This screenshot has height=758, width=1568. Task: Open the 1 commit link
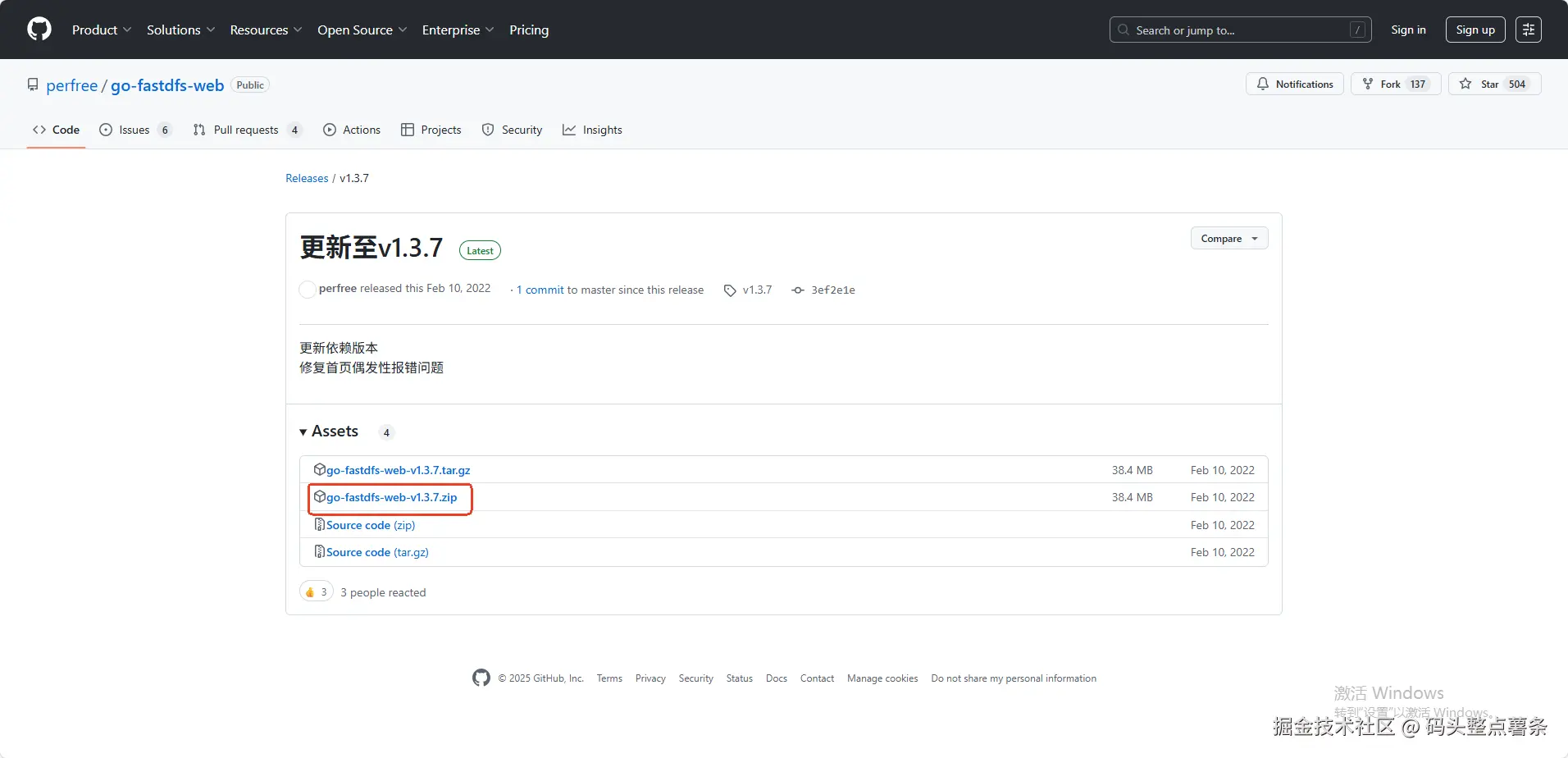(540, 290)
